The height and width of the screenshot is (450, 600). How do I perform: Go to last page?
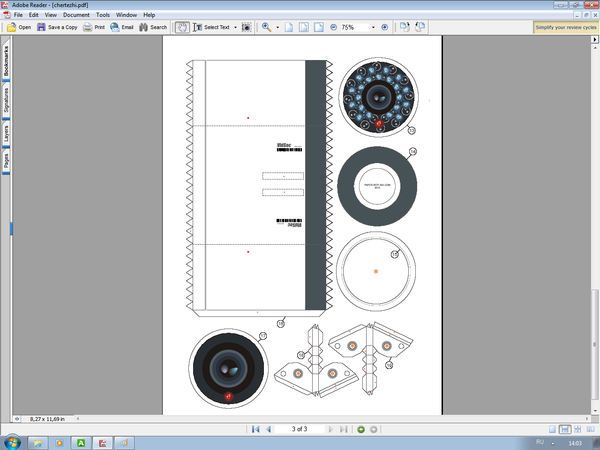click(x=344, y=429)
